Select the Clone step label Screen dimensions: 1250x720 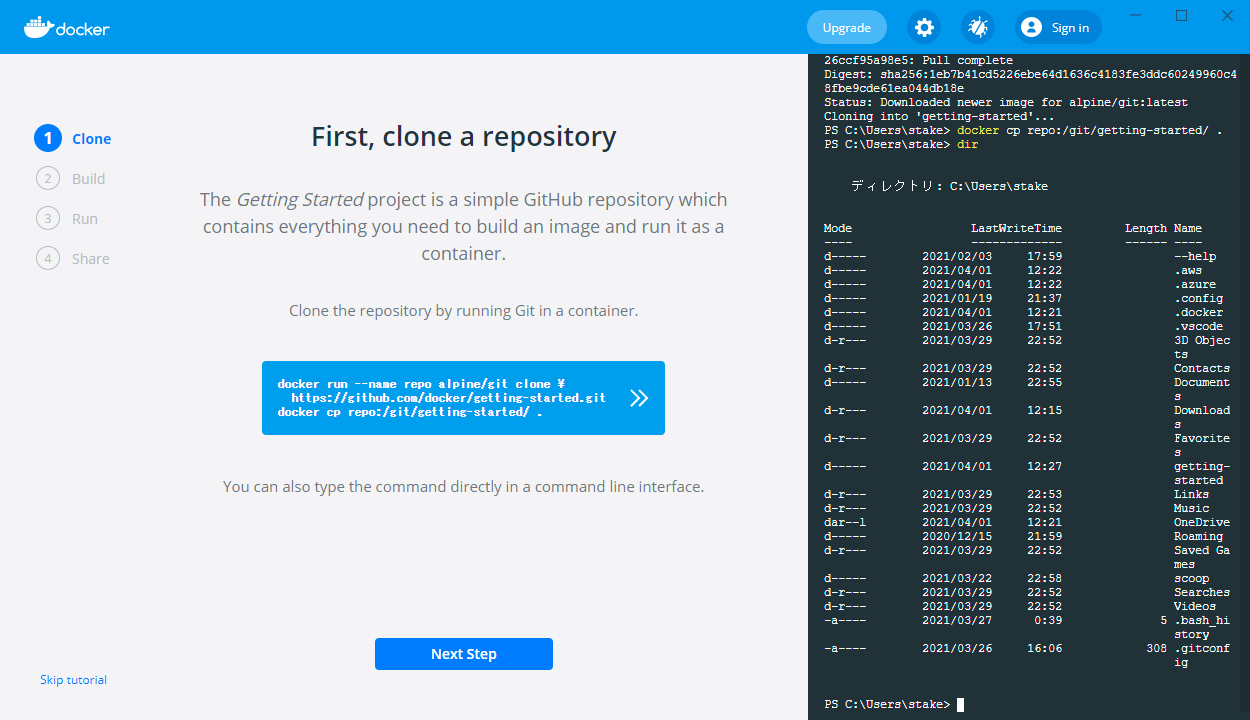point(92,139)
